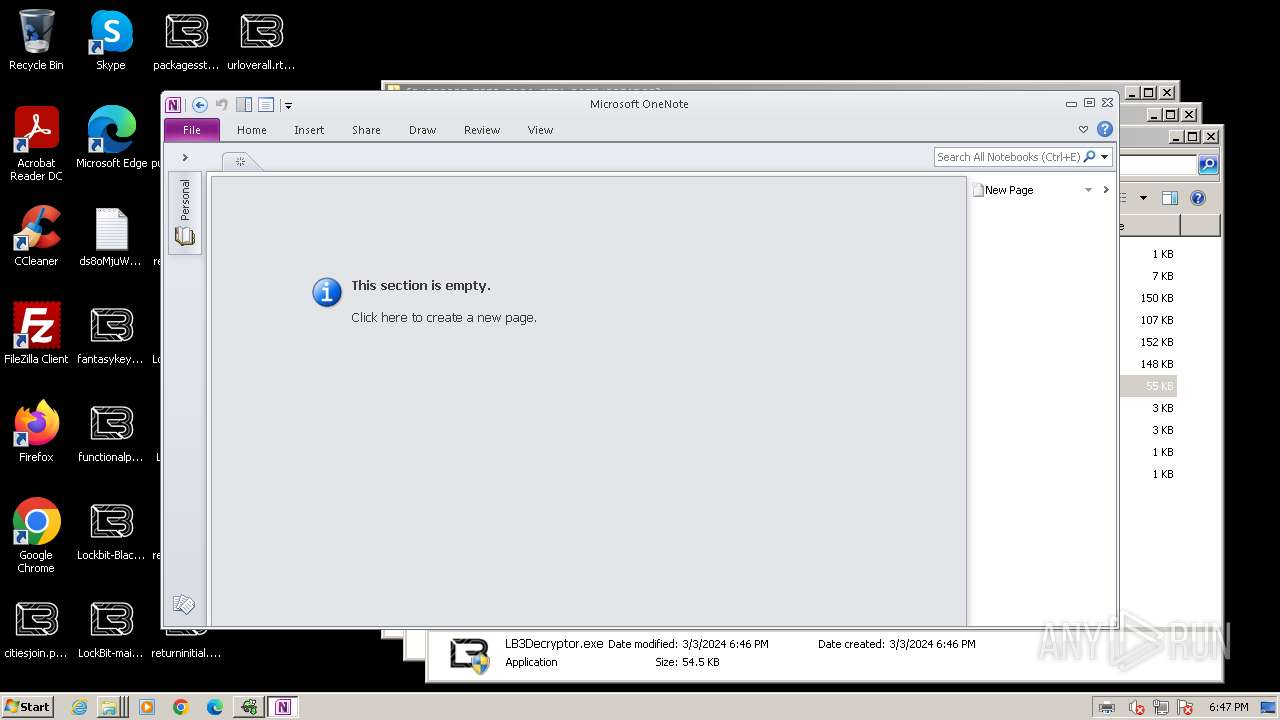Select the Personal notebook
The width and height of the screenshot is (1280, 720).
click(185, 213)
